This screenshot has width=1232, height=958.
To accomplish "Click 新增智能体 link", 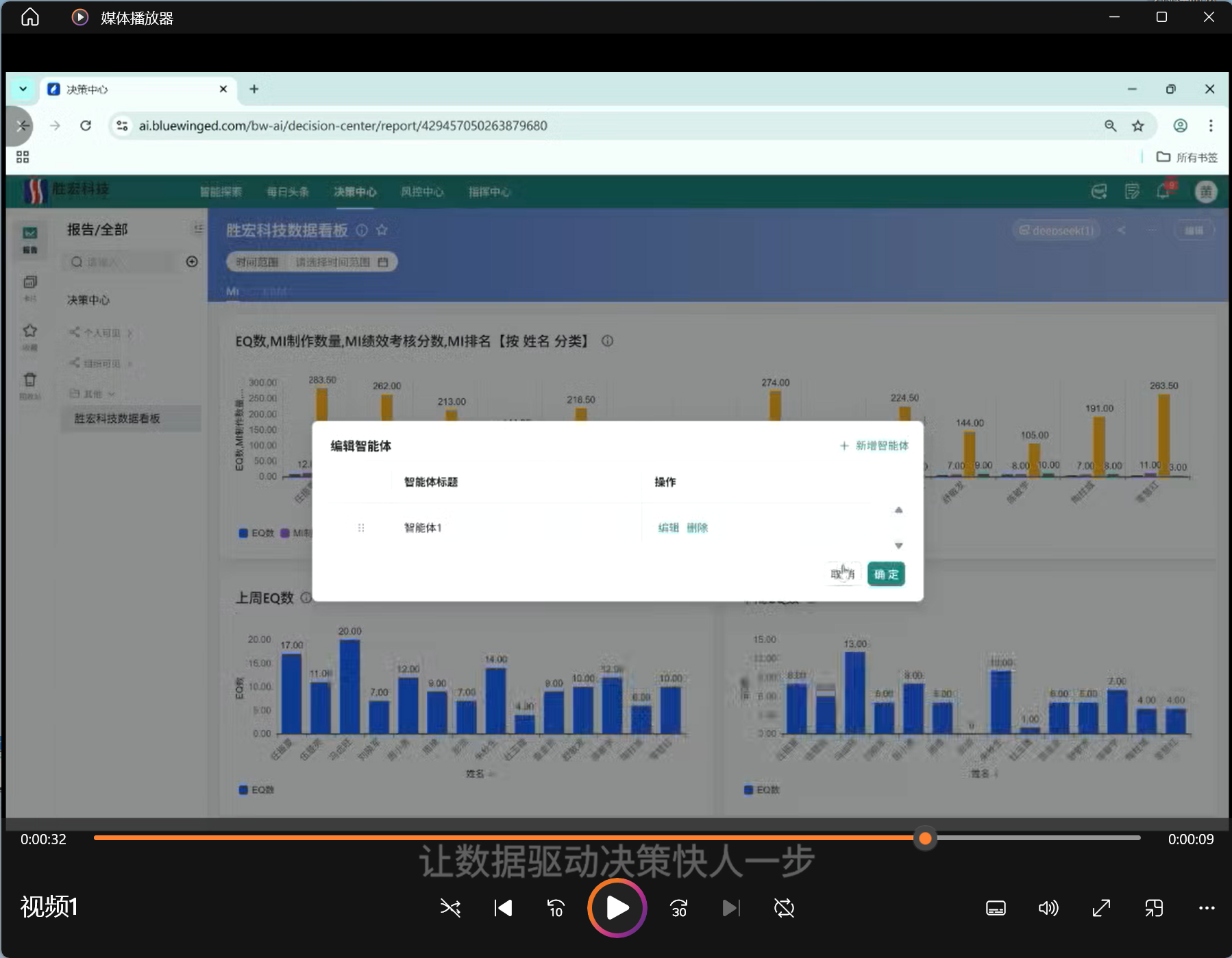I will coord(874,446).
